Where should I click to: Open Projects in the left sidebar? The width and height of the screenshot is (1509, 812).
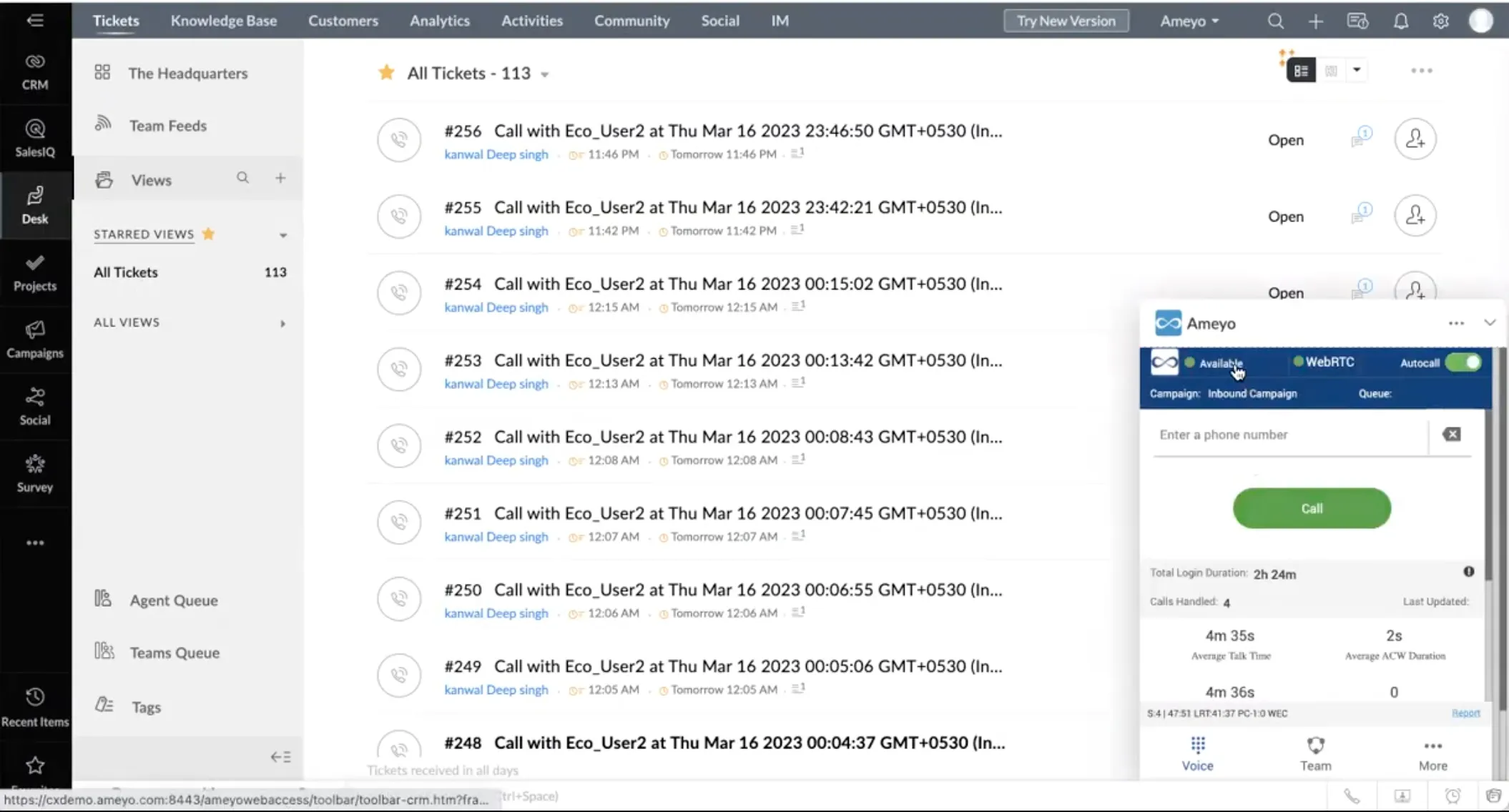coord(34,273)
